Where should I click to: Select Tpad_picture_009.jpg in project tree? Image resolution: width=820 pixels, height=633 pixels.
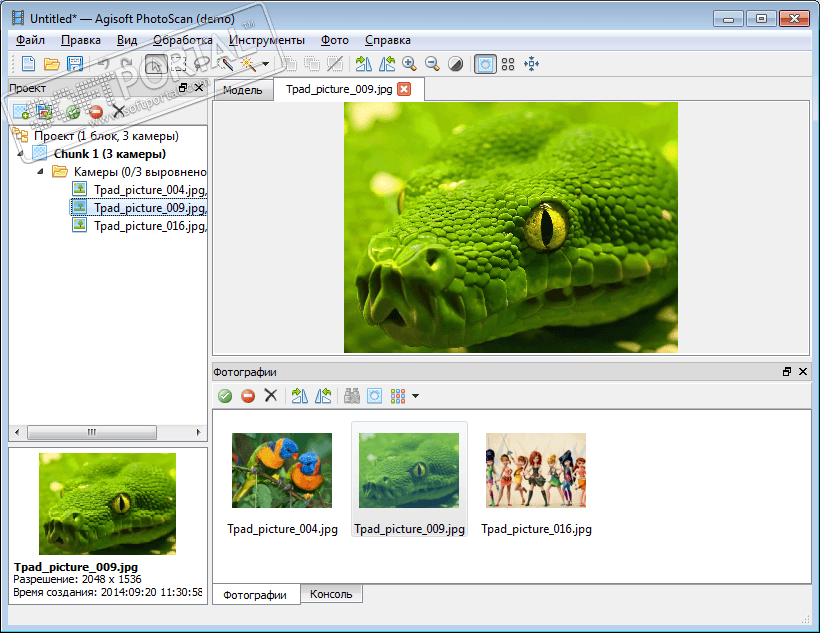click(x=150, y=208)
